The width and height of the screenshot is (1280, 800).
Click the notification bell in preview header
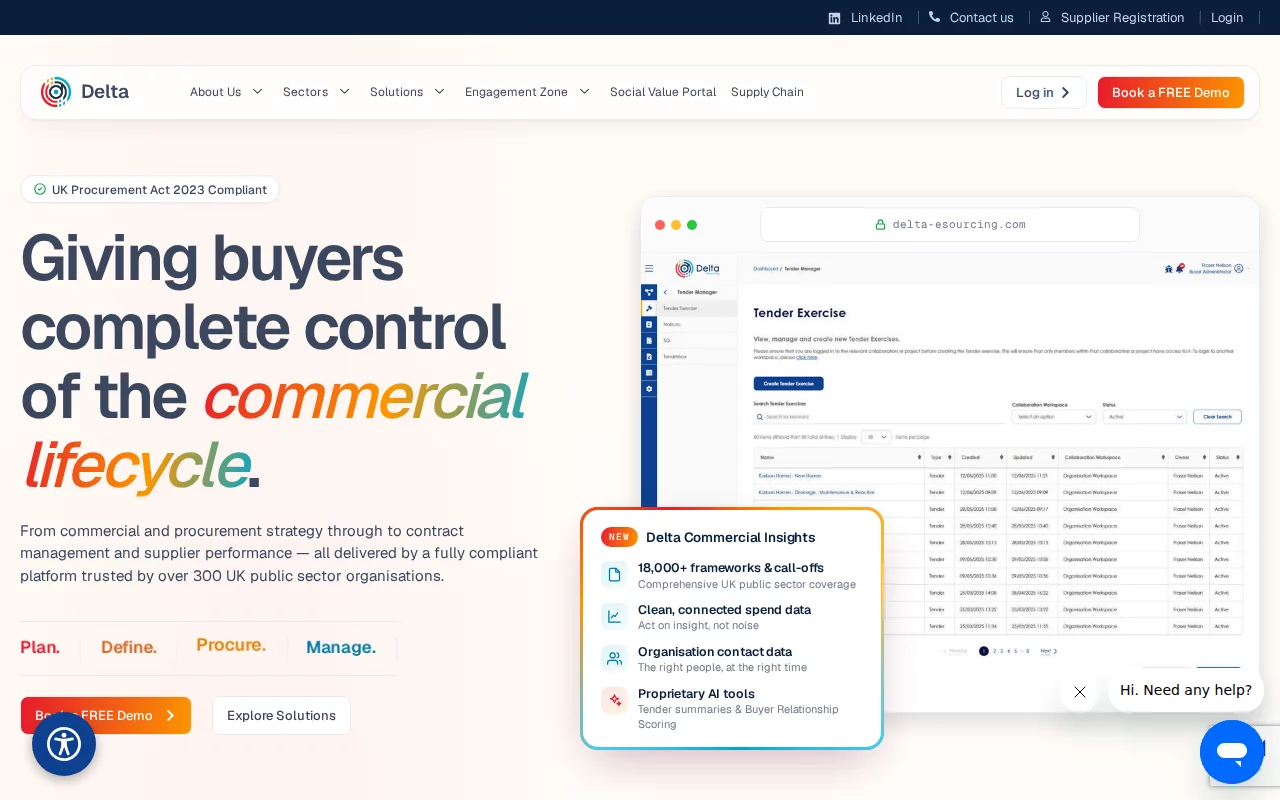click(x=1180, y=268)
